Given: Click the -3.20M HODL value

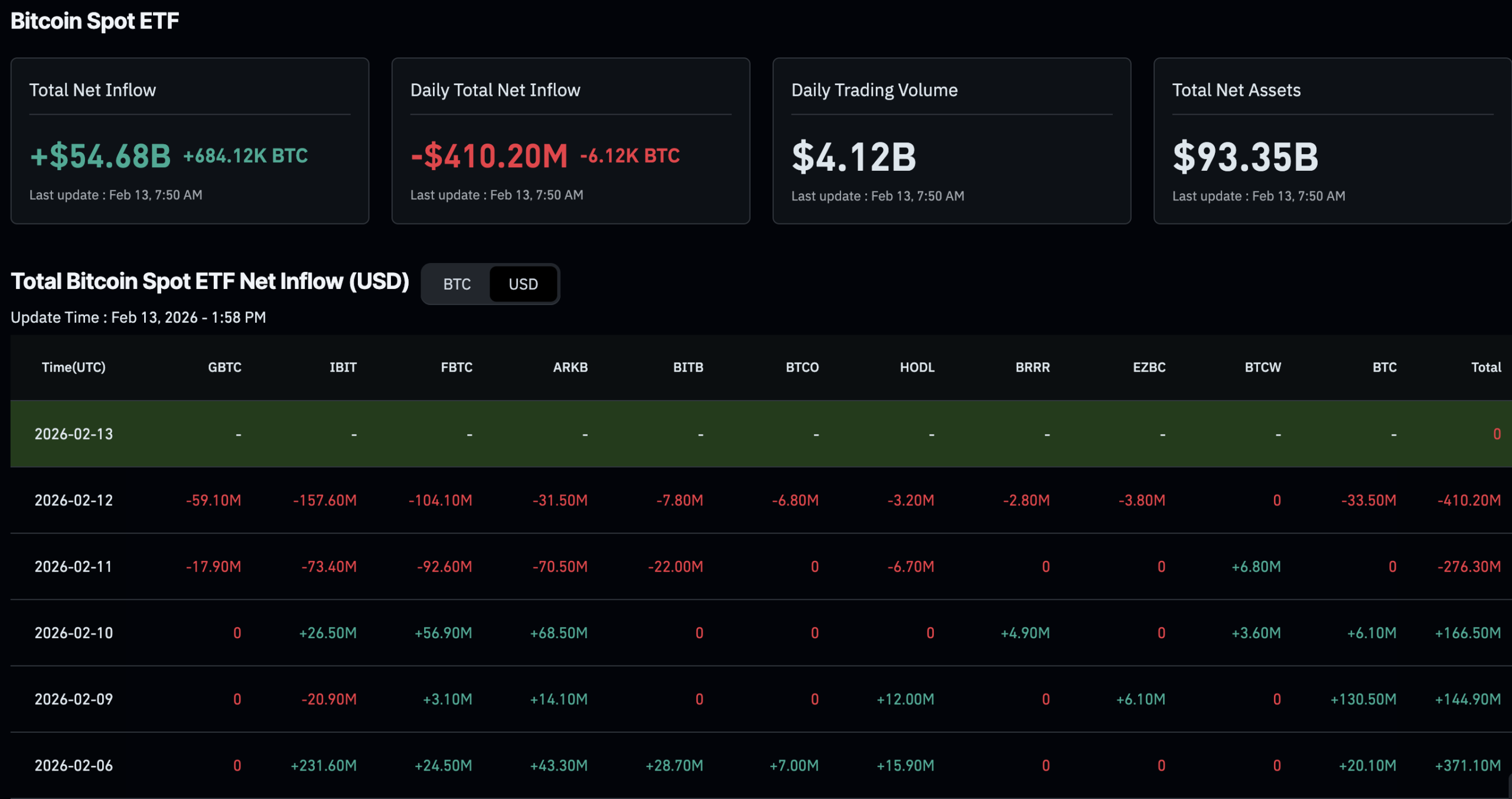Looking at the screenshot, I should click(x=911, y=500).
